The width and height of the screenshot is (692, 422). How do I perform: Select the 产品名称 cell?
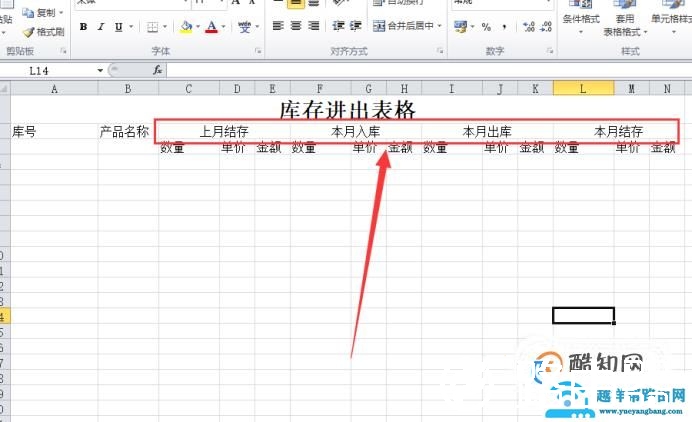pos(128,131)
